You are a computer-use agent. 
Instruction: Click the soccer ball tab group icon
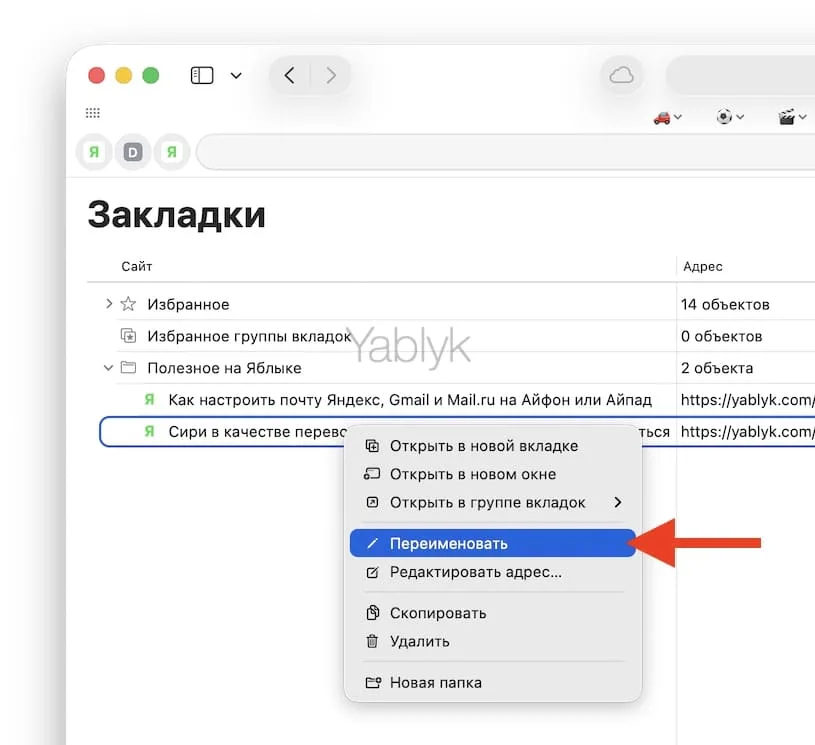point(725,116)
